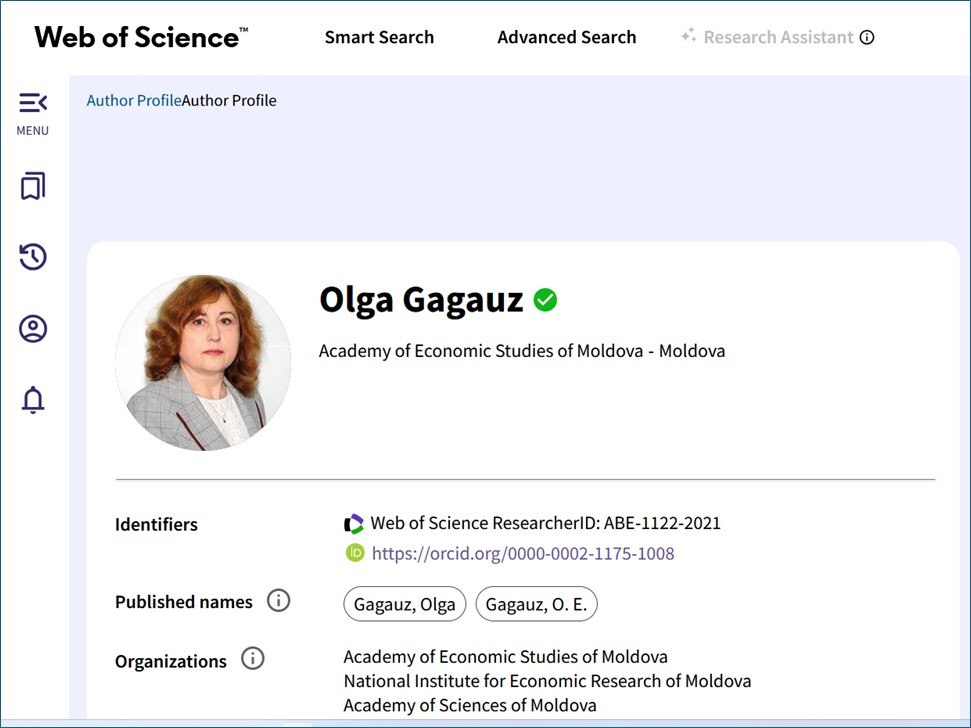This screenshot has height=728, width=971.
Task: Open the Smart Search tab
Action: [379, 37]
